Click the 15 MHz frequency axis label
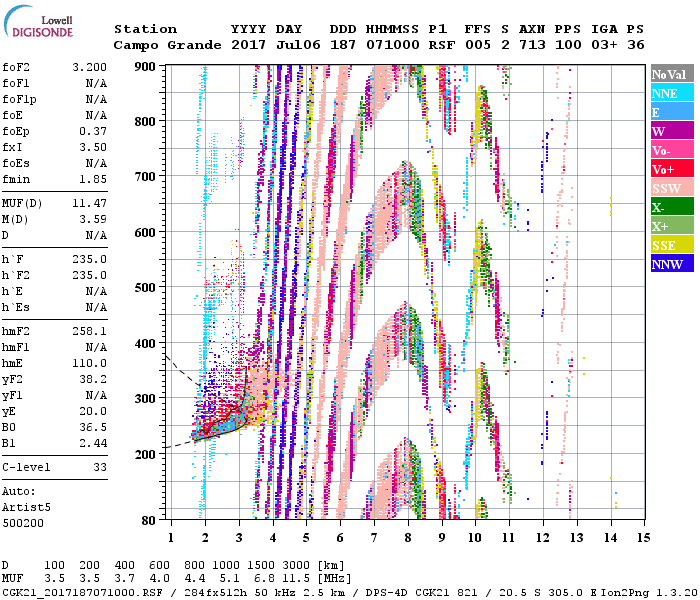Image resolution: width=700 pixels, height=600 pixels. [643, 537]
